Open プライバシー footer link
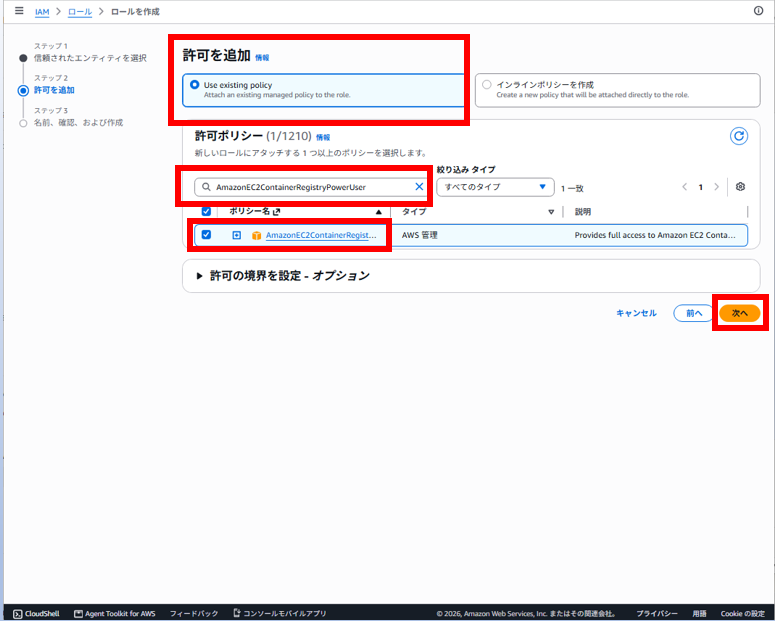Viewport: 775px width, 621px height. point(657,614)
